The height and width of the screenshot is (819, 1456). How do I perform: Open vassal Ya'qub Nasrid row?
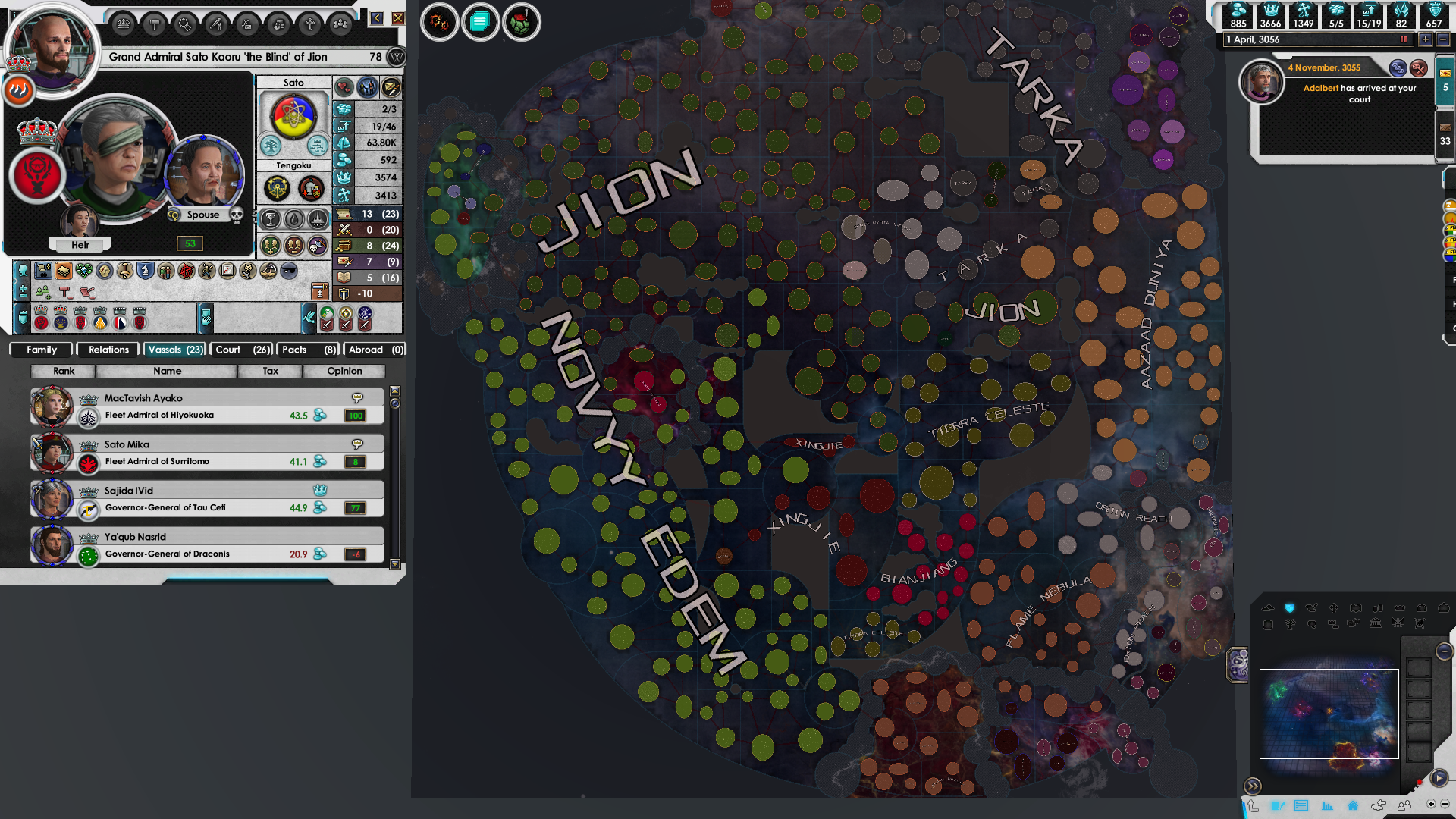tap(207, 546)
